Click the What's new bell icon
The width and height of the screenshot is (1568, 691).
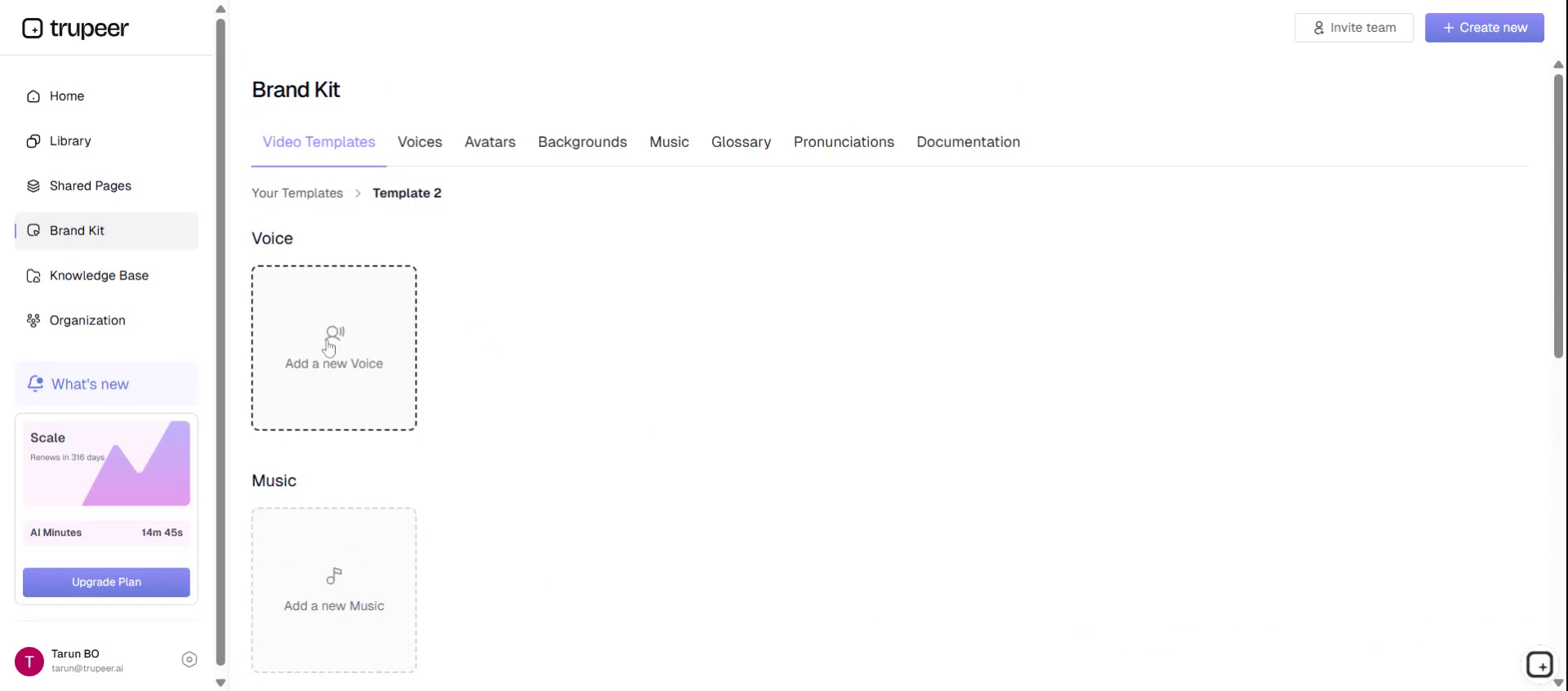[x=35, y=384]
